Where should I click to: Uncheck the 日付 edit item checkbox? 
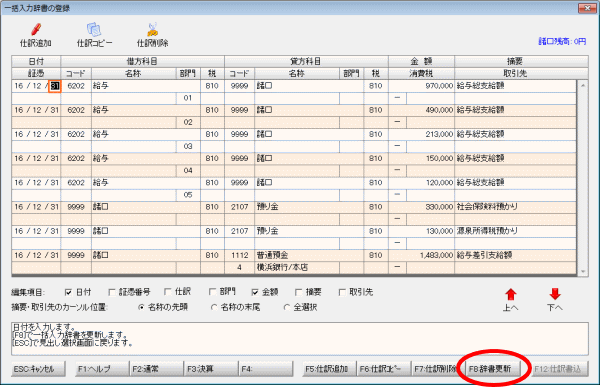(x=68, y=292)
